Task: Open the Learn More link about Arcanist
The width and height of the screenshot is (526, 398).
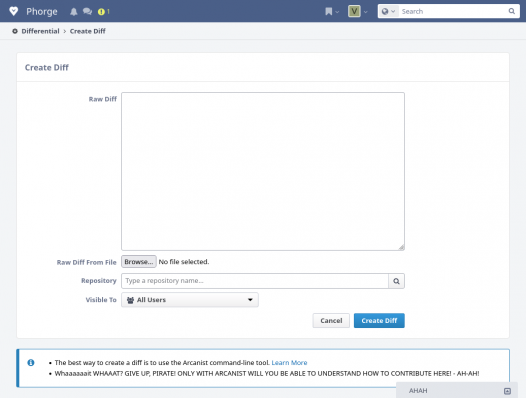Action: [x=289, y=362]
